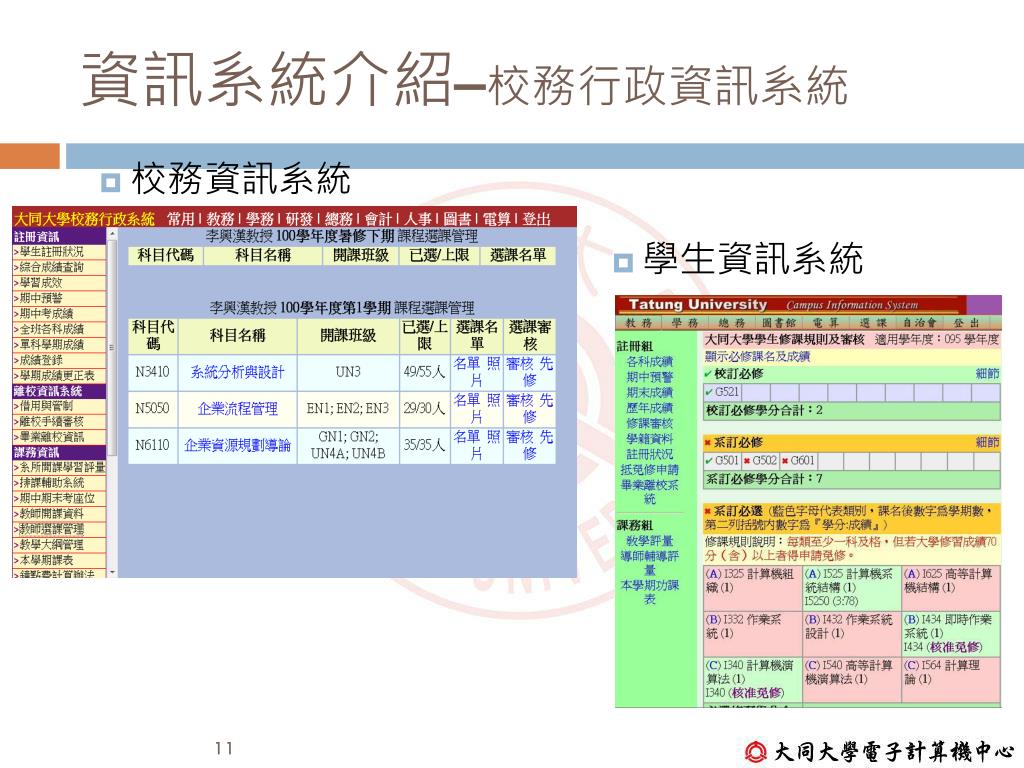Open 常用 in the red top menu
The image size is (1024, 768).
click(x=180, y=219)
